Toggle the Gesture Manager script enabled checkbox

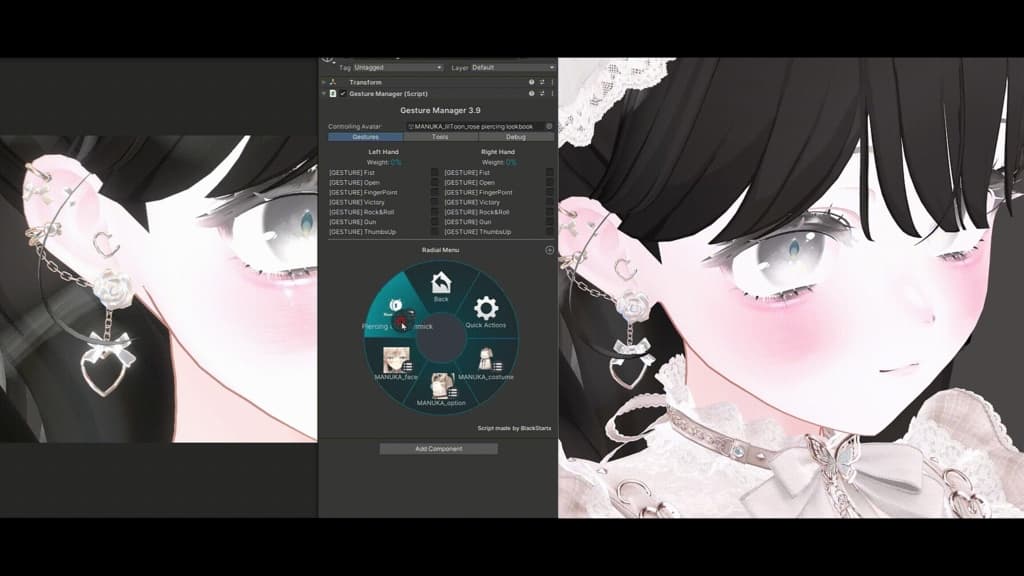[x=343, y=94]
